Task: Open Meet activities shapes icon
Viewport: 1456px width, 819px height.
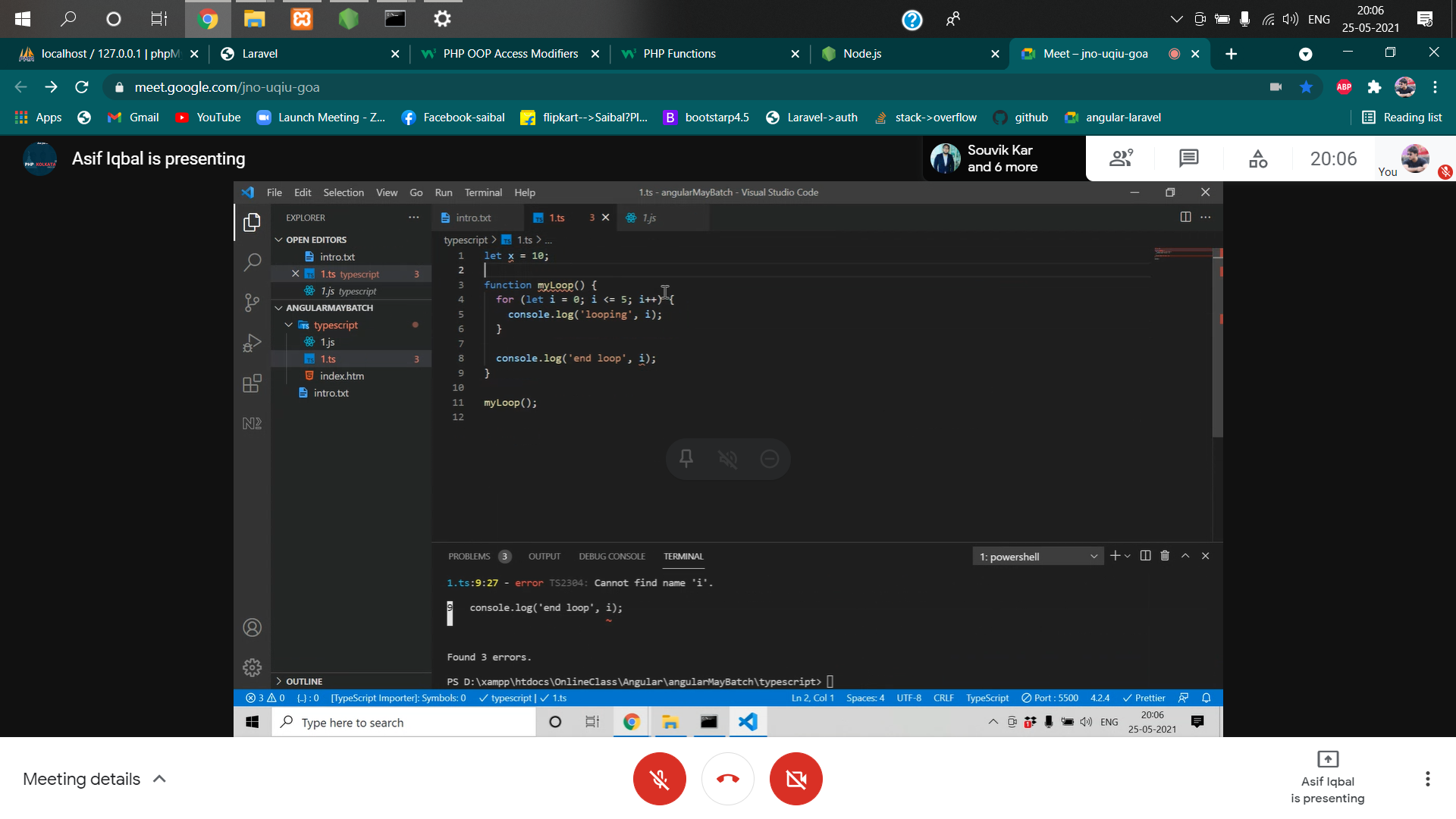Action: click(1258, 158)
